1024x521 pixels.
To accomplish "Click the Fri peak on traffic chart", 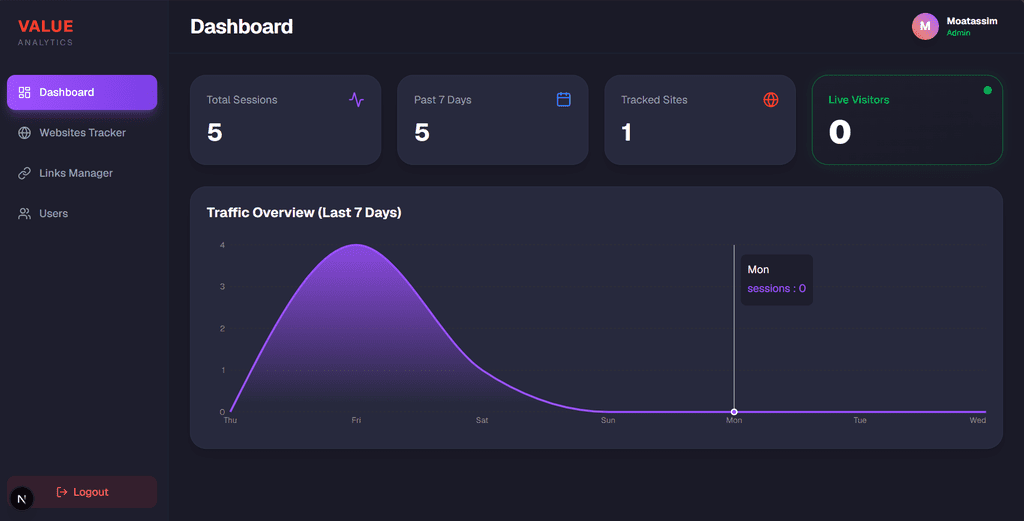I will 356,245.
